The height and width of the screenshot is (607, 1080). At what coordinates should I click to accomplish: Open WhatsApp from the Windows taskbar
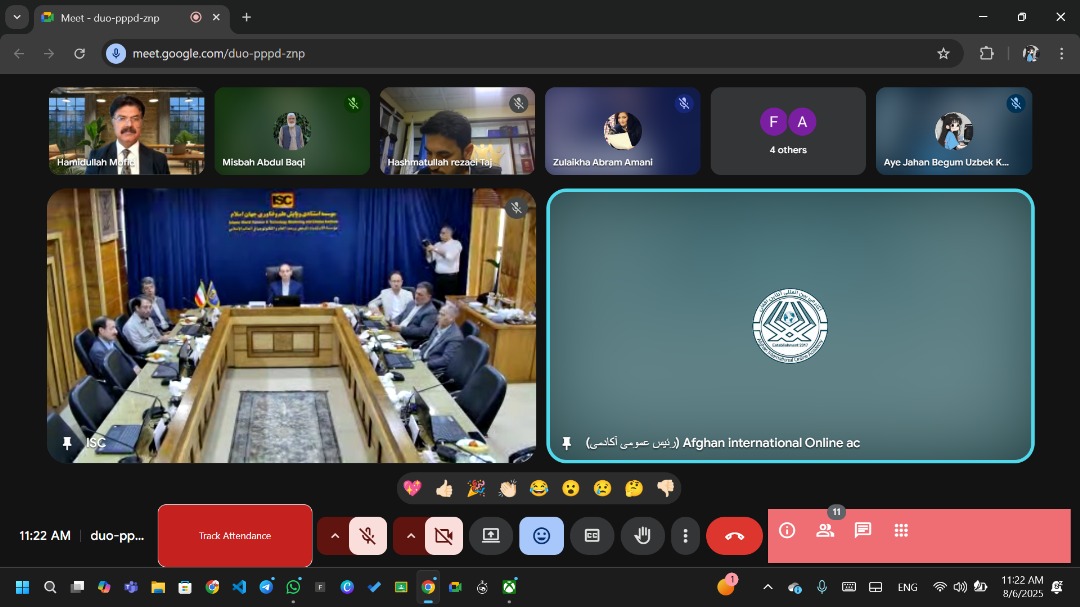[x=293, y=587]
